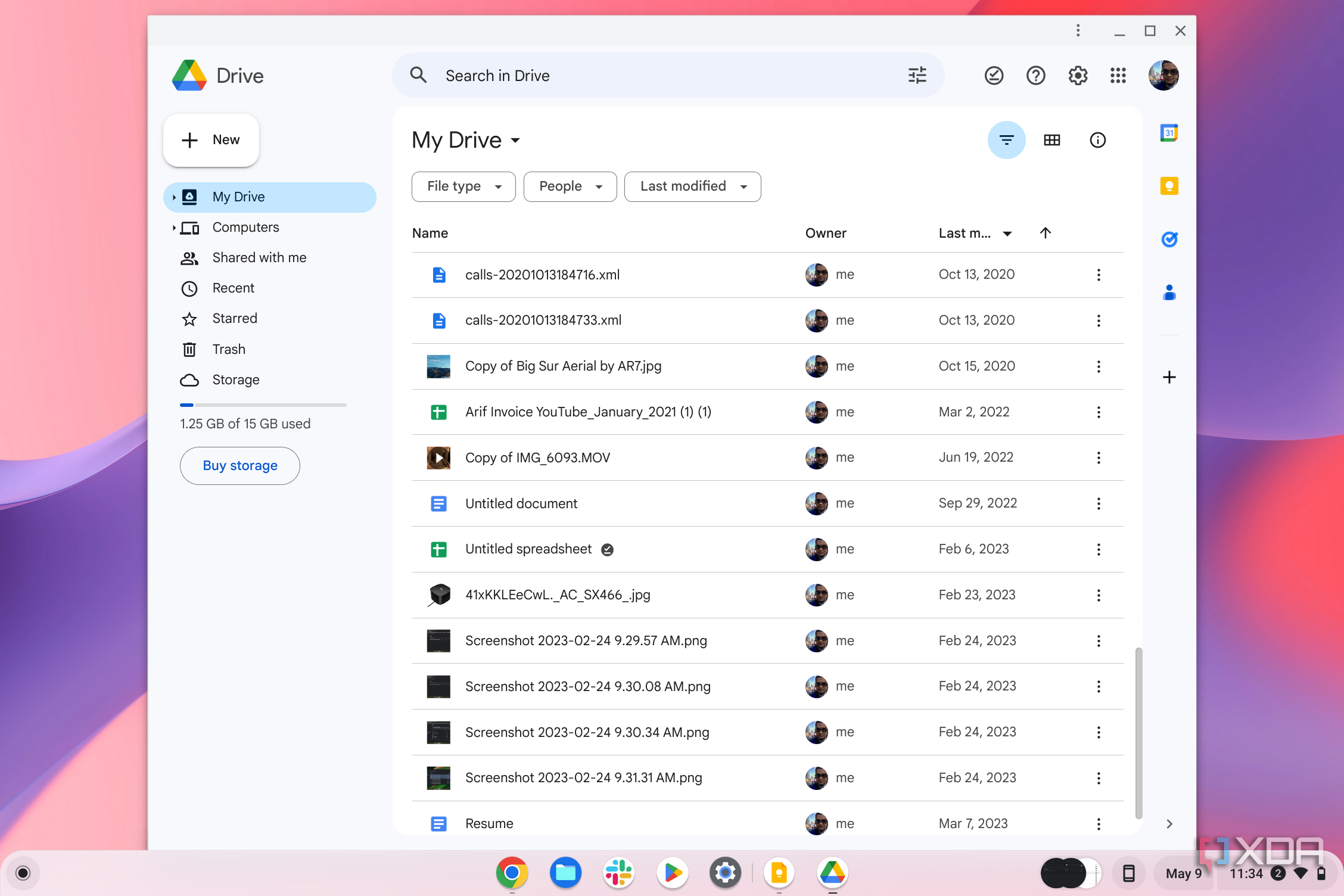Click the storage usage progress bar

coord(262,405)
